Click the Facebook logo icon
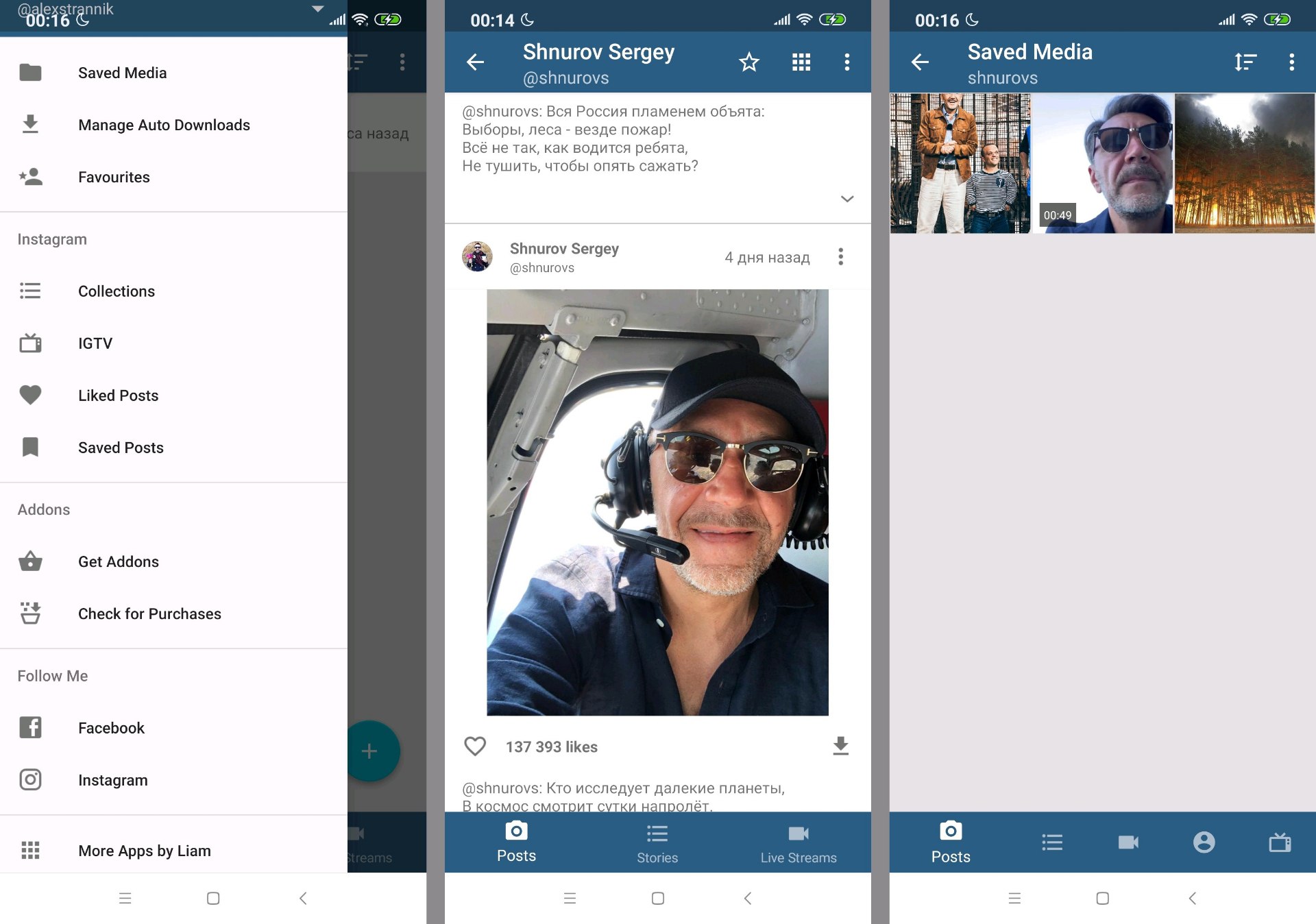Viewport: 1316px width, 924px height. point(30,727)
